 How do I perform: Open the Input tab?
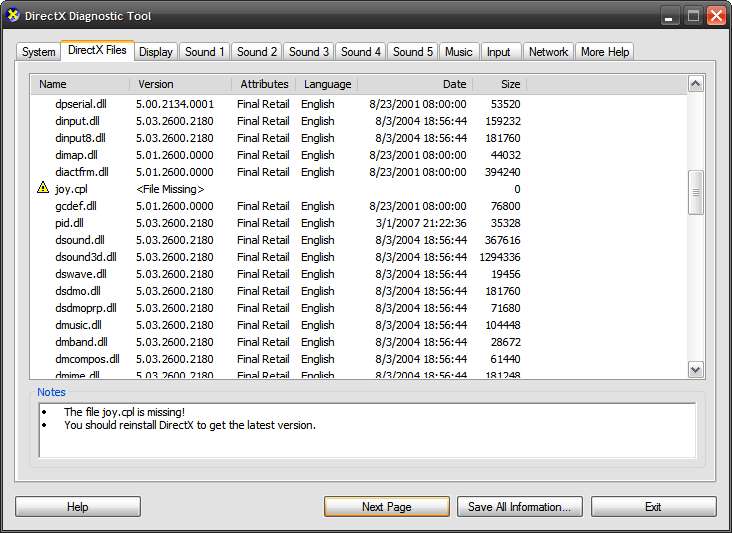coord(498,52)
